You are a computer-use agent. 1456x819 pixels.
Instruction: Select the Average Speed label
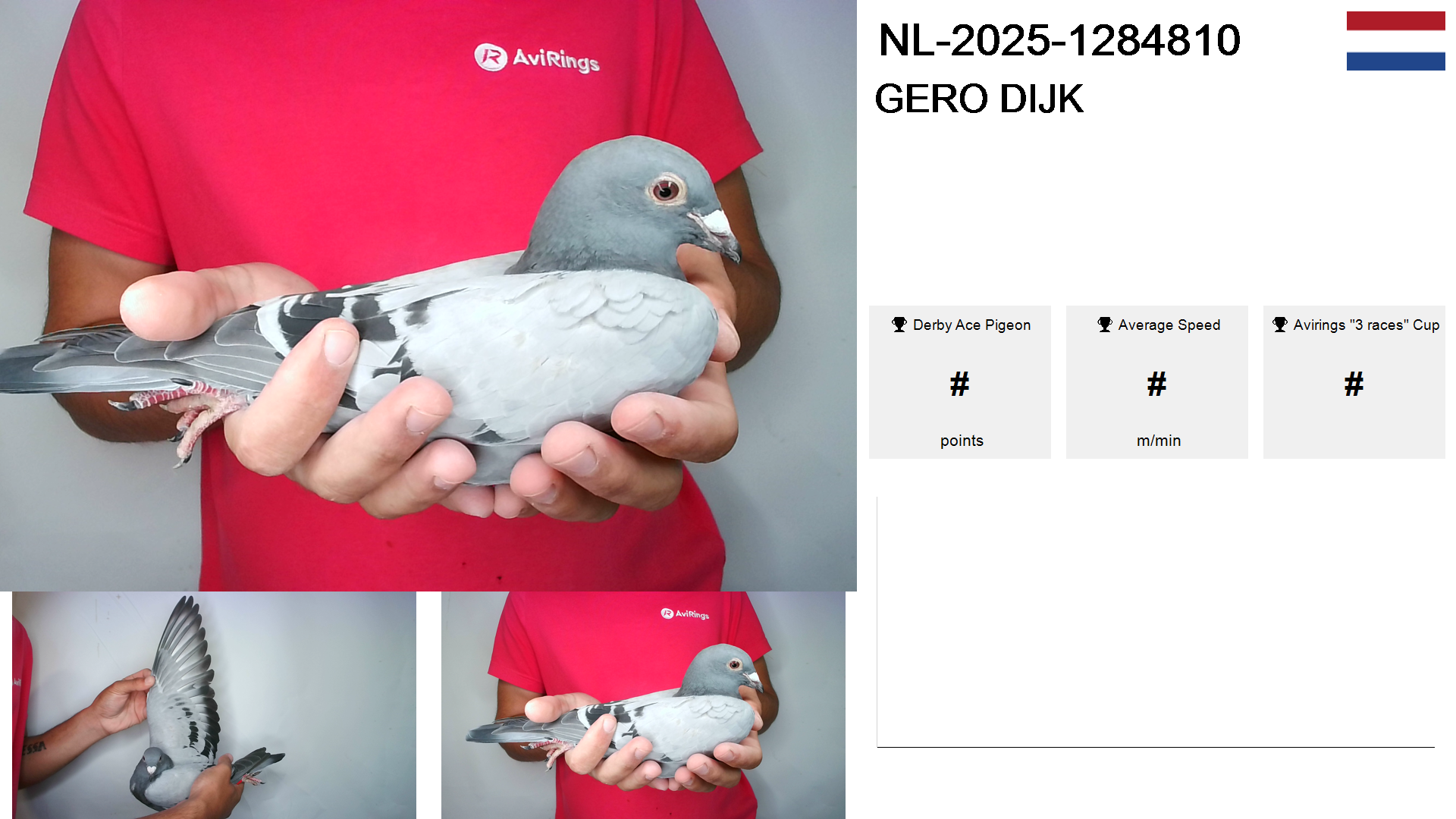[1169, 325]
